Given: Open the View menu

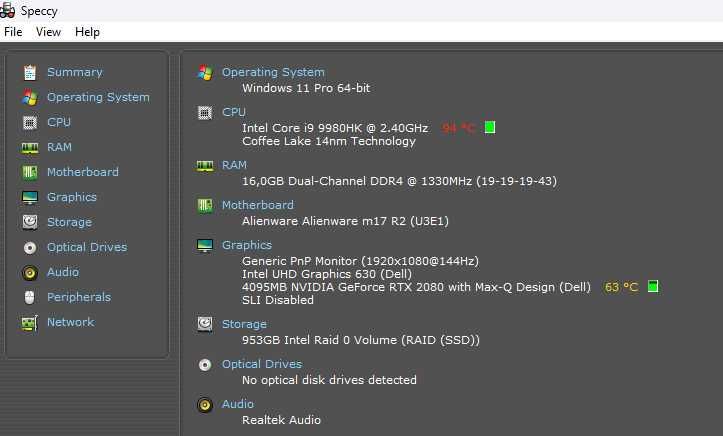Looking at the screenshot, I should (48, 32).
